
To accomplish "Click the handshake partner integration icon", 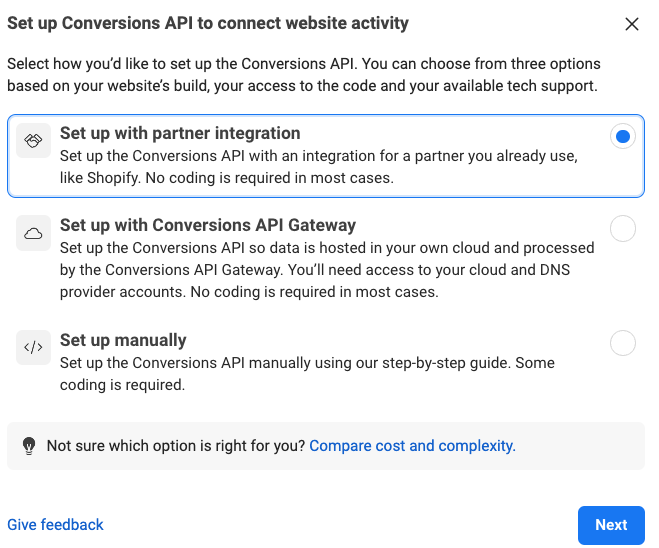I will pos(34,141).
